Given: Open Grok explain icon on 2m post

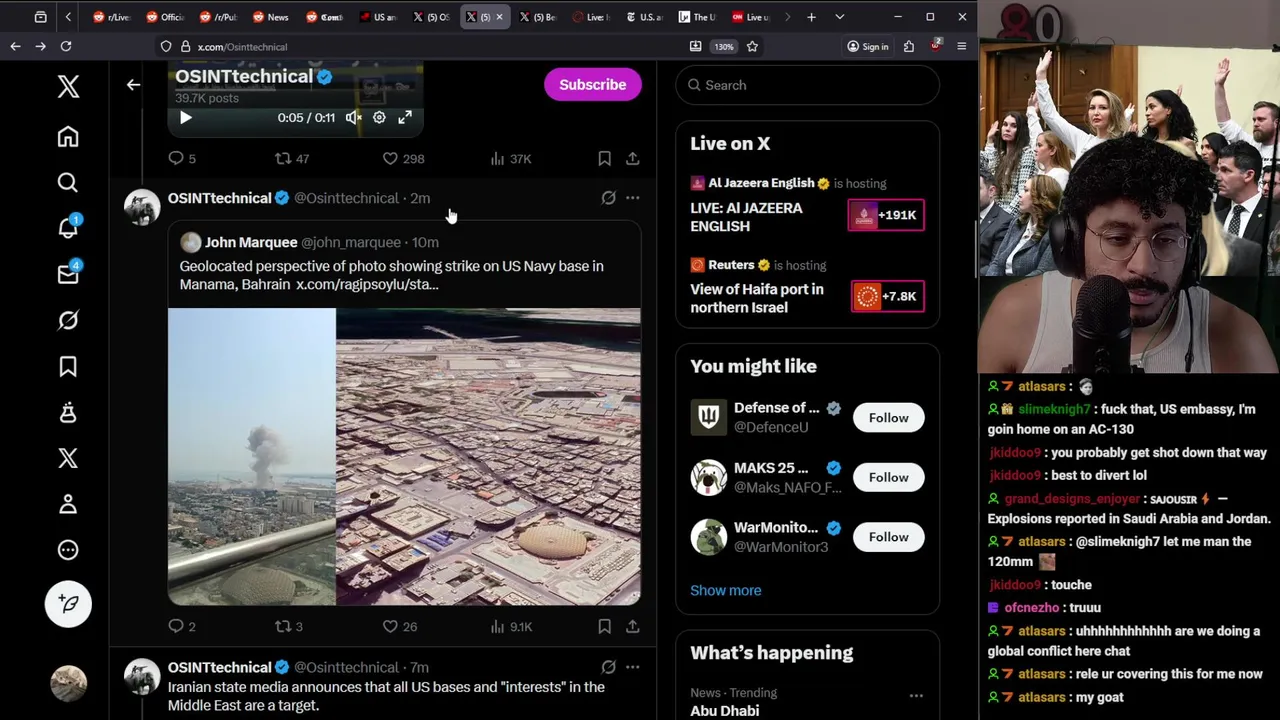Looking at the screenshot, I should point(608,198).
